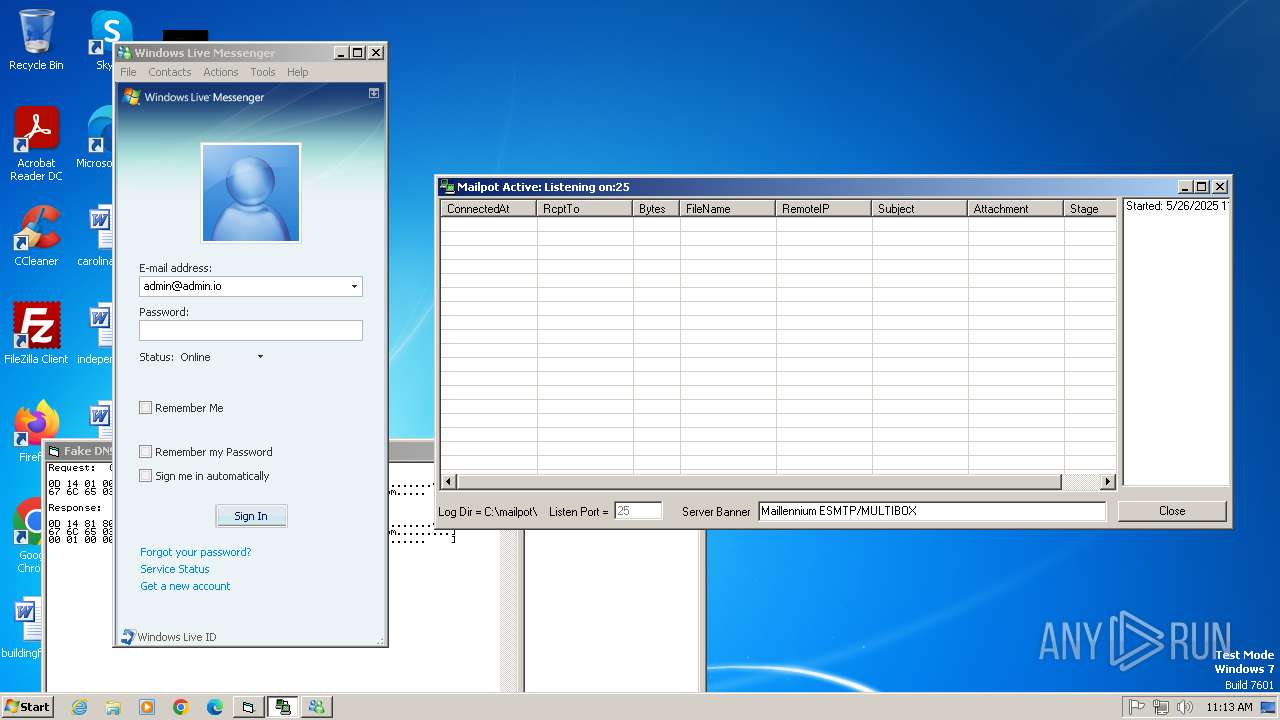The image size is (1280, 720).
Task: Click the display picture avatar in Messenger
Action: point(251,193)
